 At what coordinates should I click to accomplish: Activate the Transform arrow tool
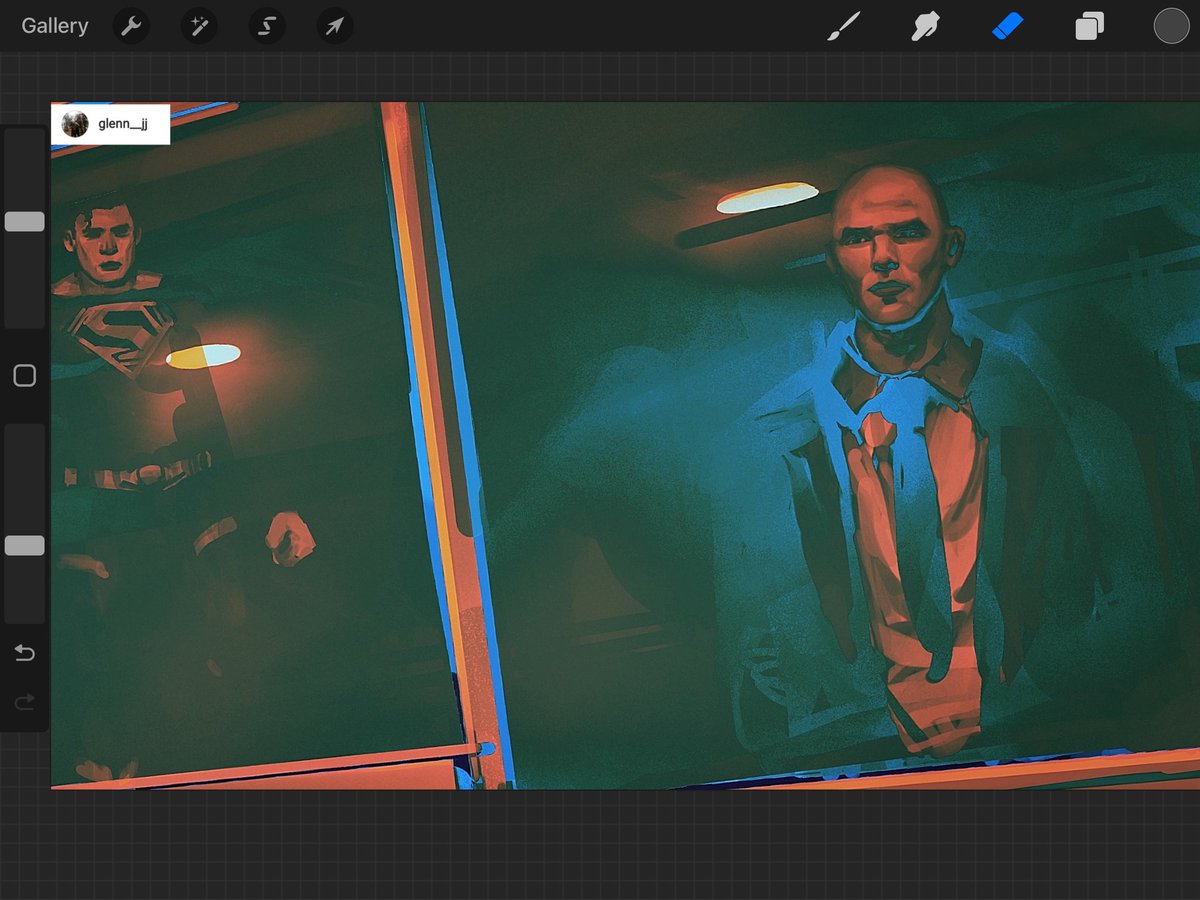335,26
